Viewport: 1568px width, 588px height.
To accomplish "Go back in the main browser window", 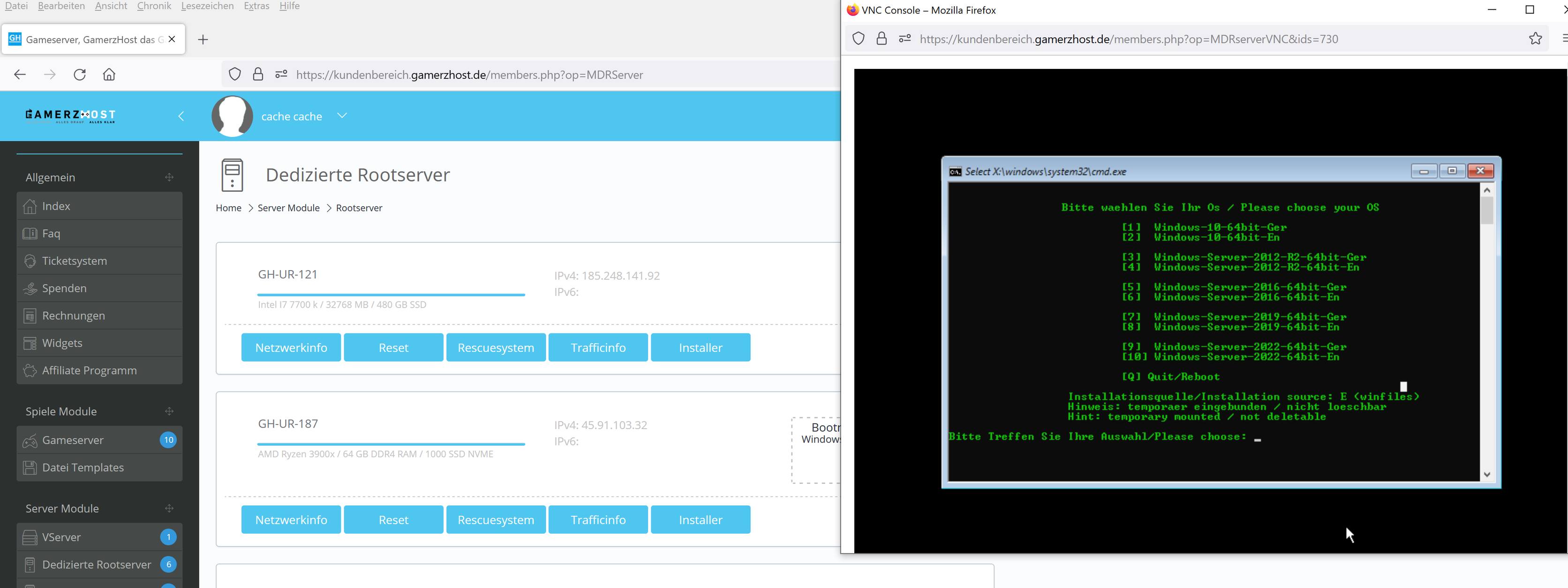I will pos(20,74).
